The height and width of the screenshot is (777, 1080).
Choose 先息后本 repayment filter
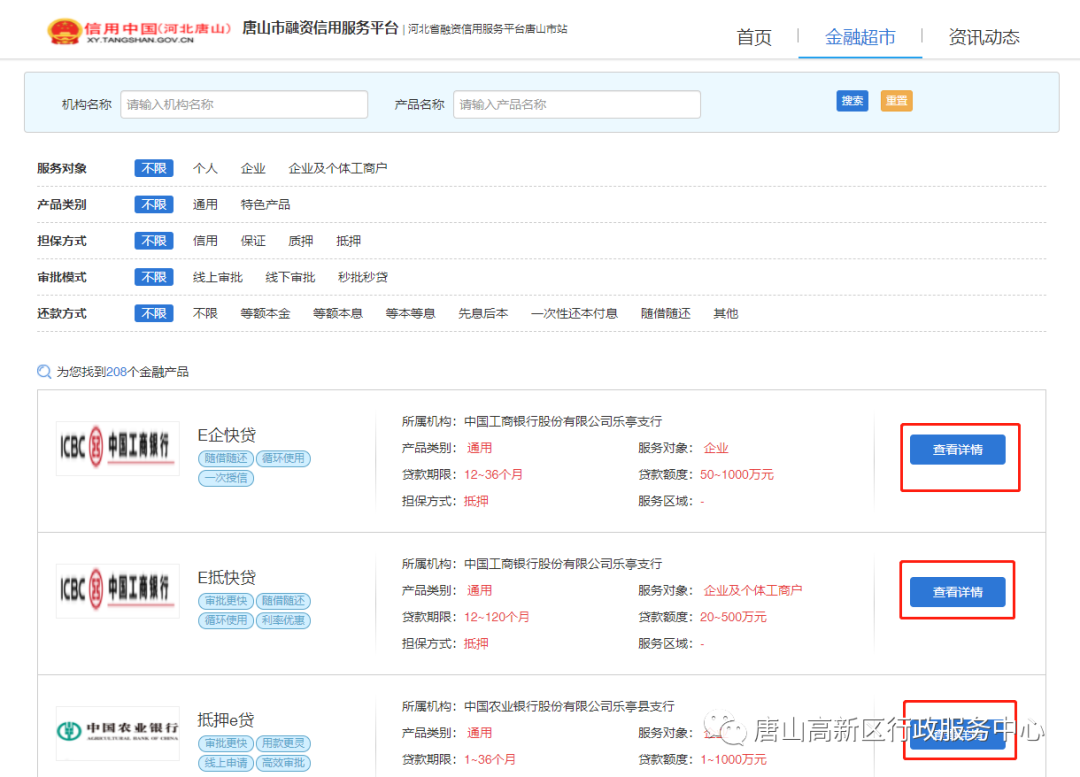pyautogui.click(x=483, y=313)
